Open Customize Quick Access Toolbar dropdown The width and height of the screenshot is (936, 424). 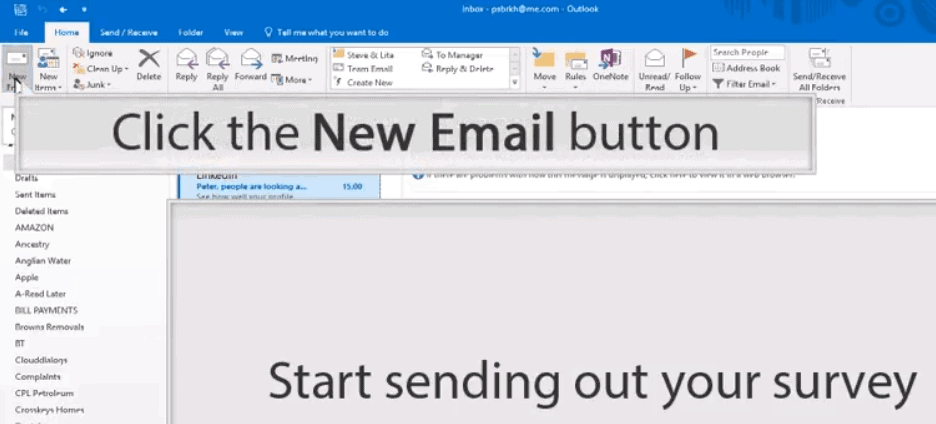[84, 10]
